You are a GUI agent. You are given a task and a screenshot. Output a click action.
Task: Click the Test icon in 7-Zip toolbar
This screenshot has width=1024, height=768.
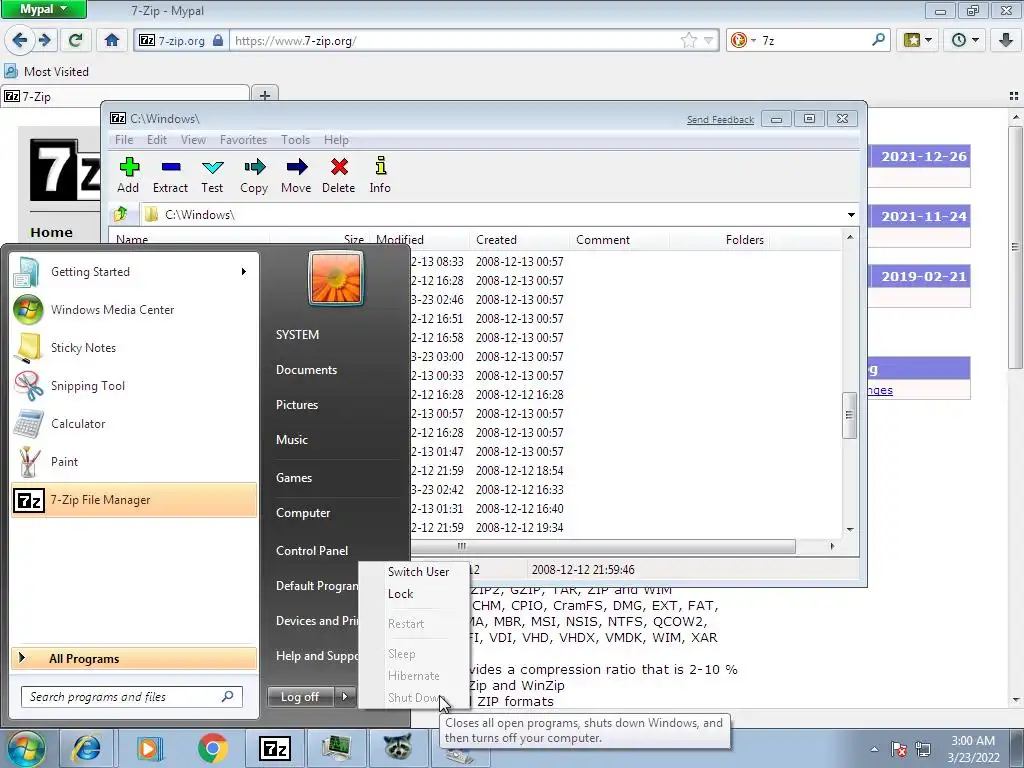(x=212, y=167)
